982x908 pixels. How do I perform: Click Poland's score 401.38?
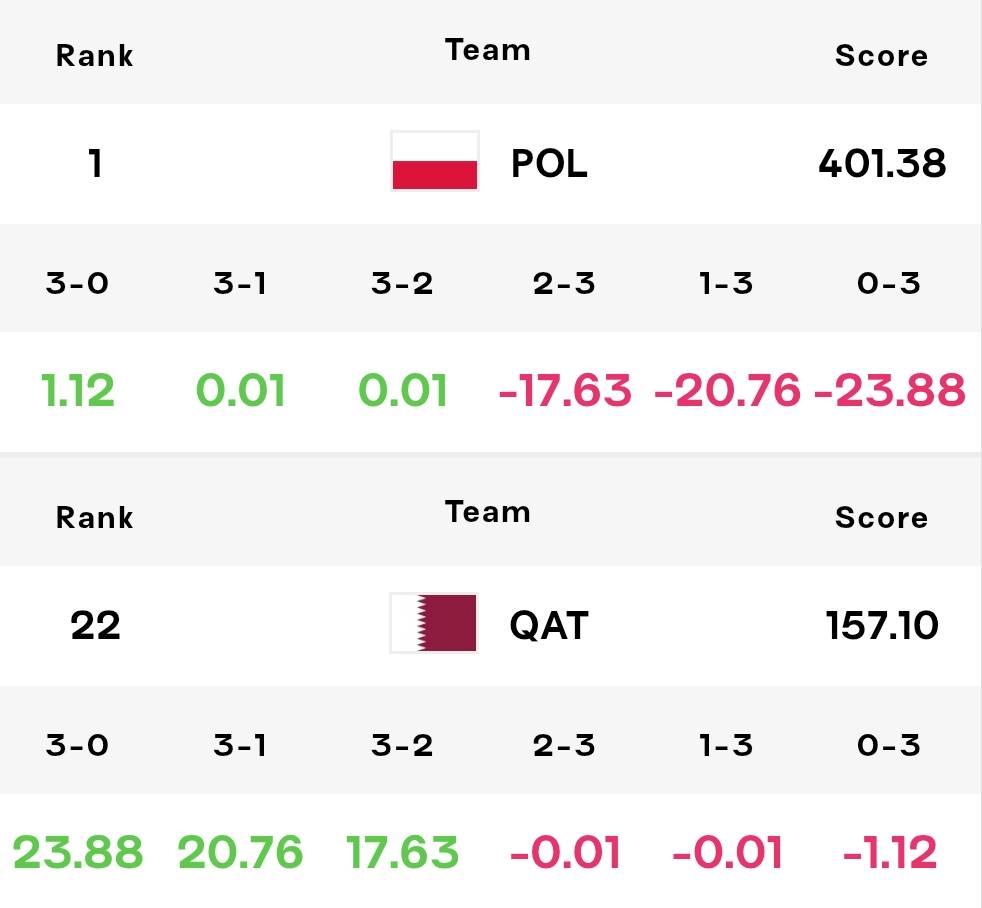click(x=882, y=163)
